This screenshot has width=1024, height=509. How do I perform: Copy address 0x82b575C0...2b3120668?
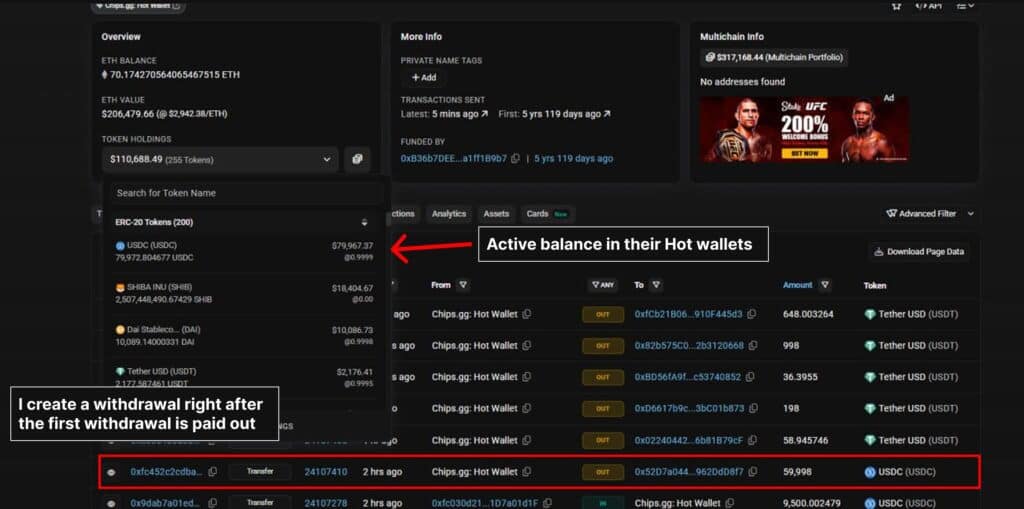[753, 346]
